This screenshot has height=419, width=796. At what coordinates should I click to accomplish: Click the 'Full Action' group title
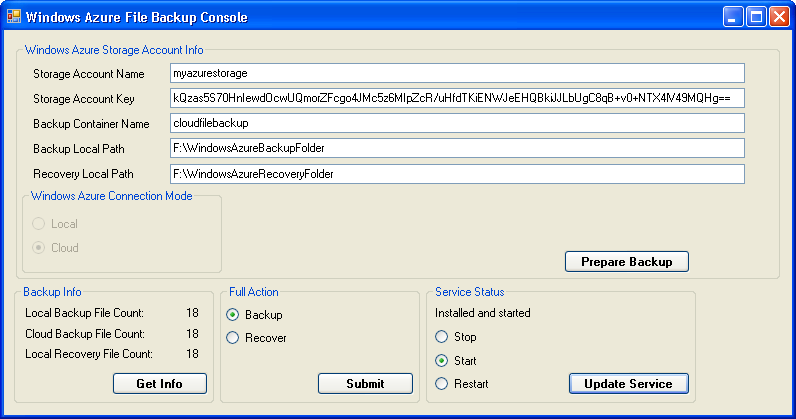pos(254,292)
